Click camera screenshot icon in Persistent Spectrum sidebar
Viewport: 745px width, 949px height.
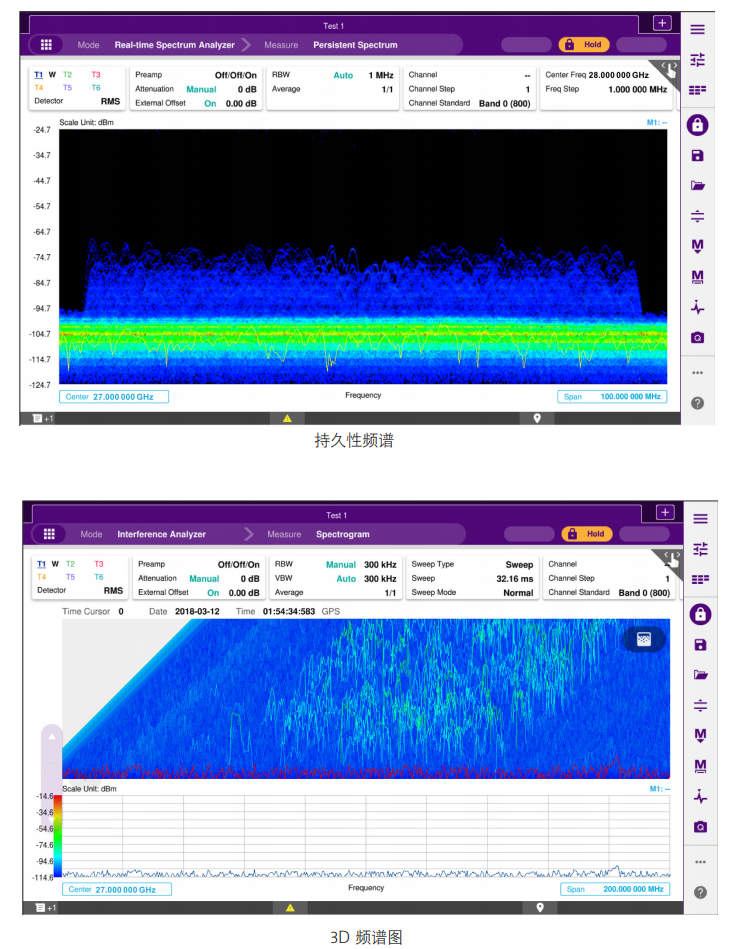[x=697, y=338]
